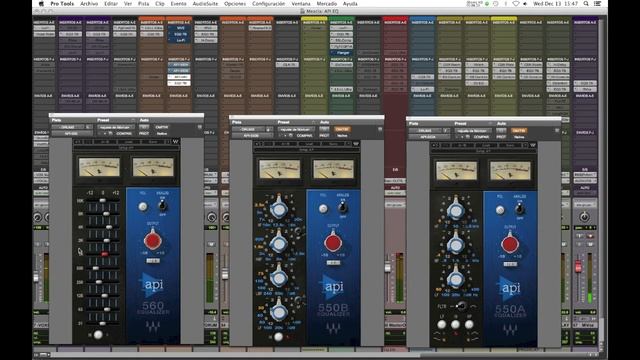Viewport: 640px width, 360px height.
Task: Click the target icon in API 550A header
Action: tap(557, 131)
